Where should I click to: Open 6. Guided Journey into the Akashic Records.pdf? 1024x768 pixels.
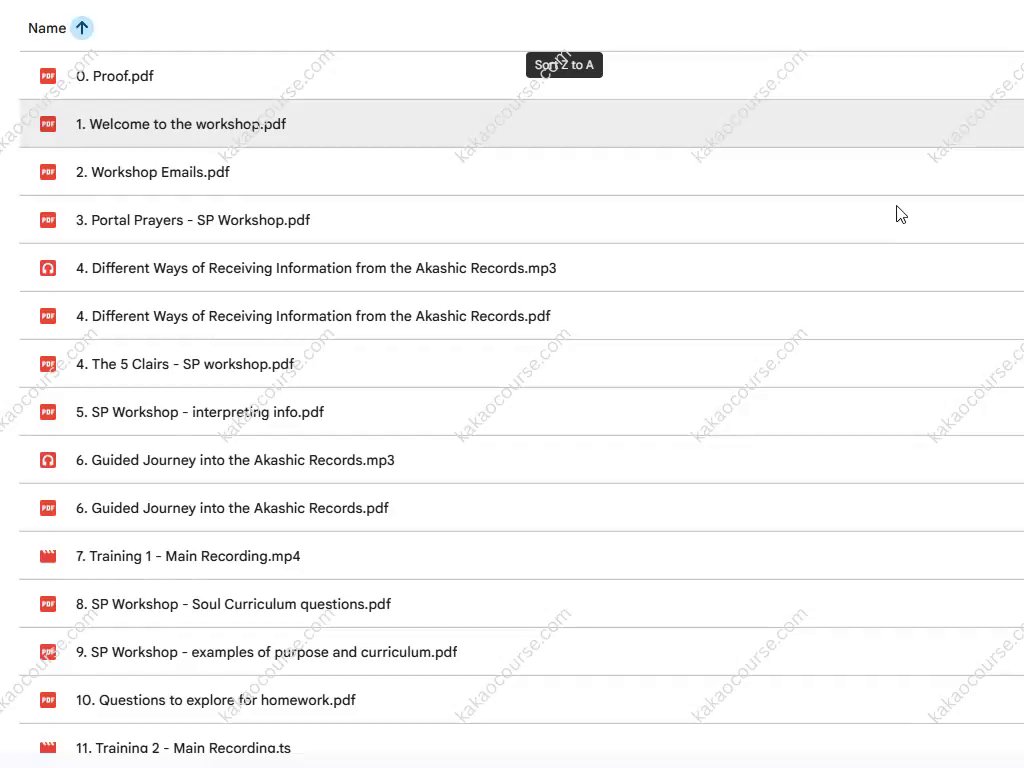coord(232,508)
